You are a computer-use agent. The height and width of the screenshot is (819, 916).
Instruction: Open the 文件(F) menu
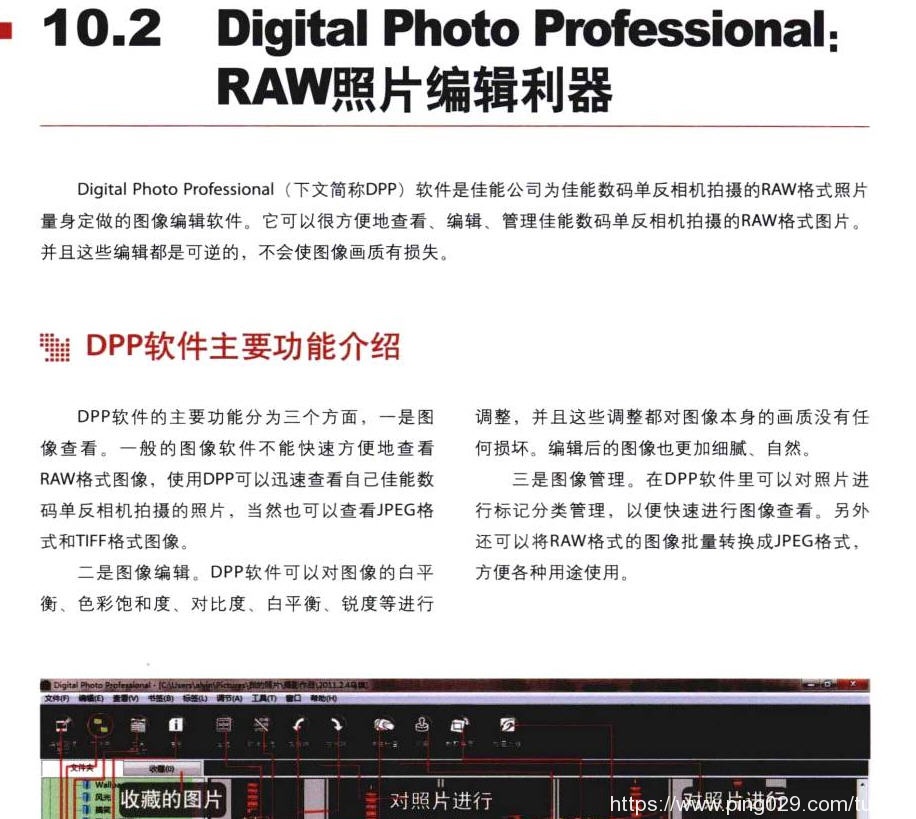57,698
